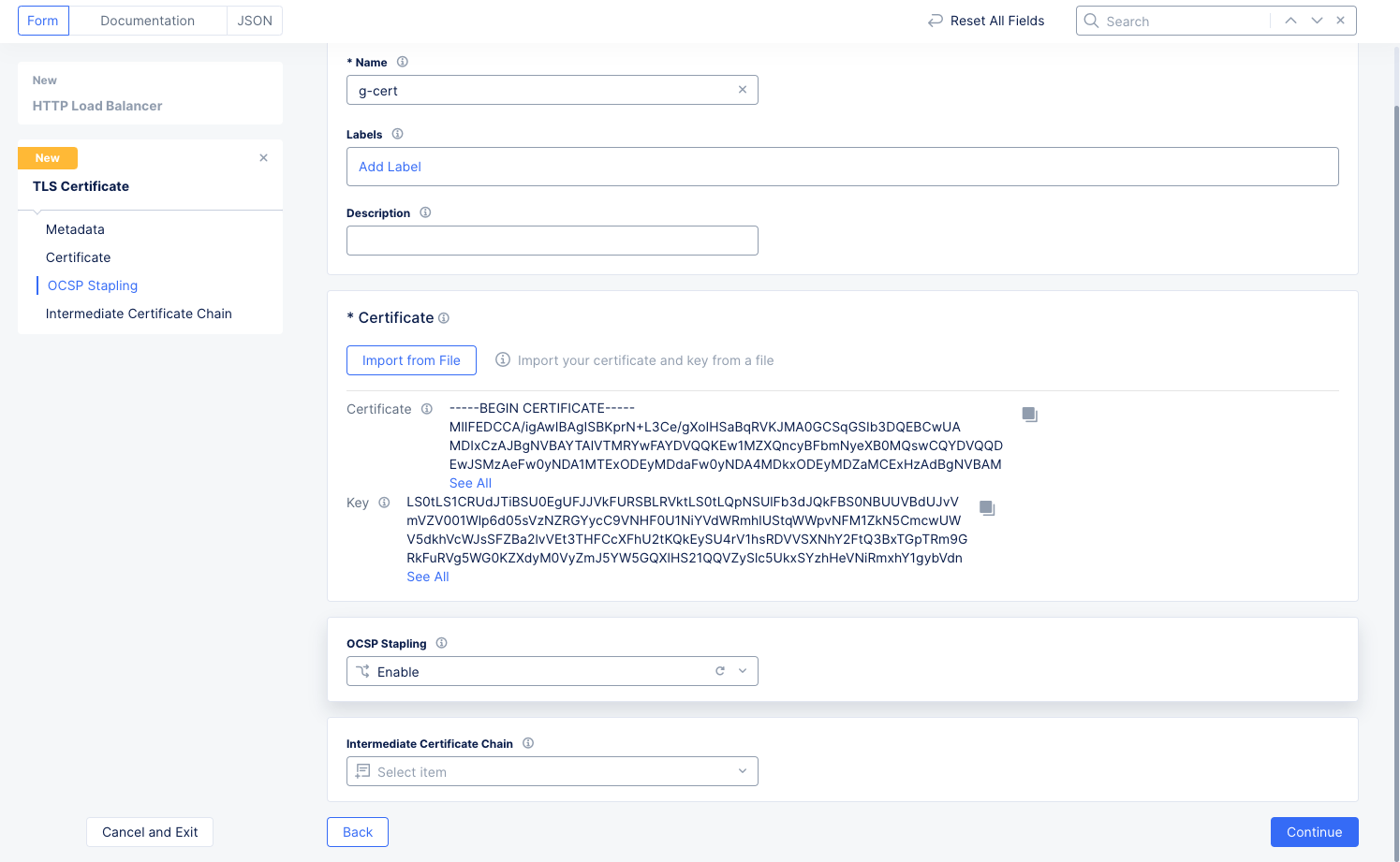Screen dimensions: 1400x862
Task: Click Add Label in the Labels field
Action: pos(390,166)
